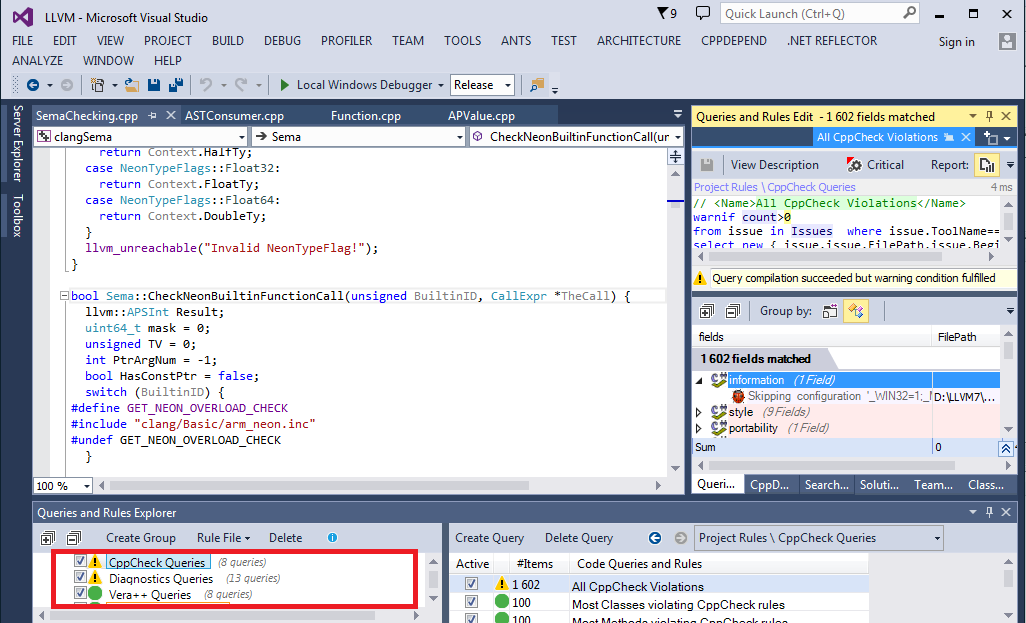
Task: Click the blue back arrow beside Delete Query
Action: pos(654,538)
